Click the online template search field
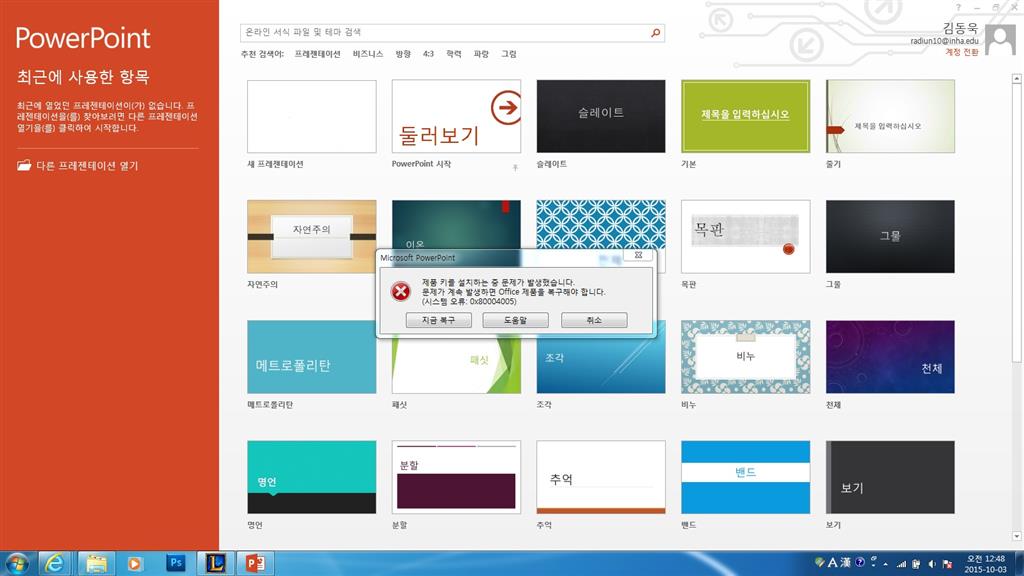 444,33
